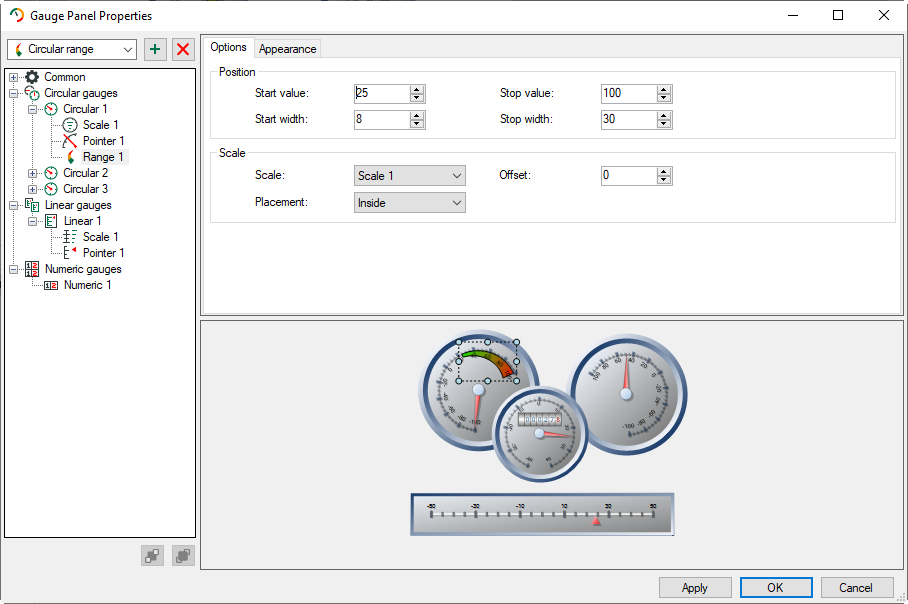Screen dimensions: 908x604
Task: Click the Linear gauges group icon
Action: click(x=32, y=205)
